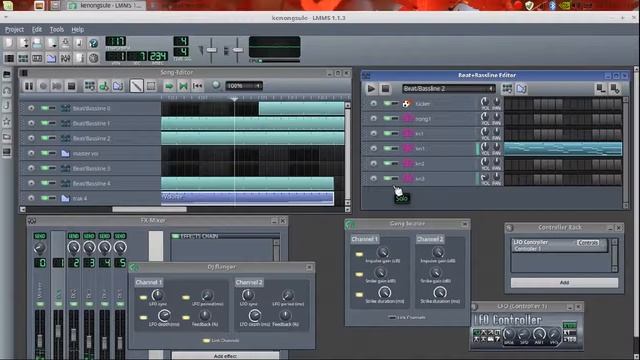The height and width of the screenshot is (360, 640).
Task: Select edit mode in Song Editor
Action: point(151,86)
